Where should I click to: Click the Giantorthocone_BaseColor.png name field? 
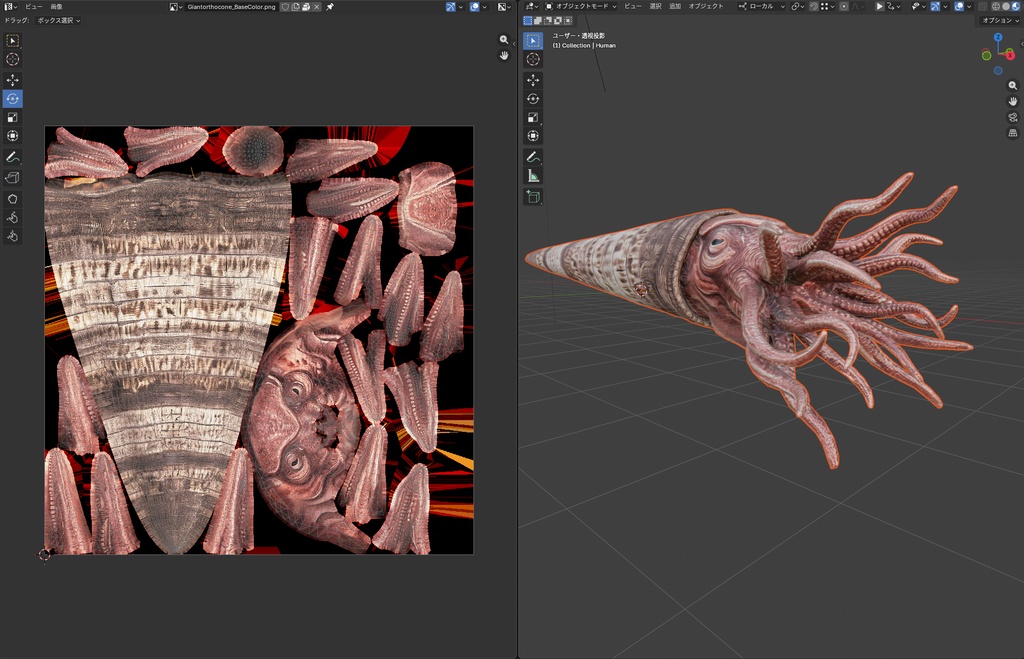(x=232, y=7)
